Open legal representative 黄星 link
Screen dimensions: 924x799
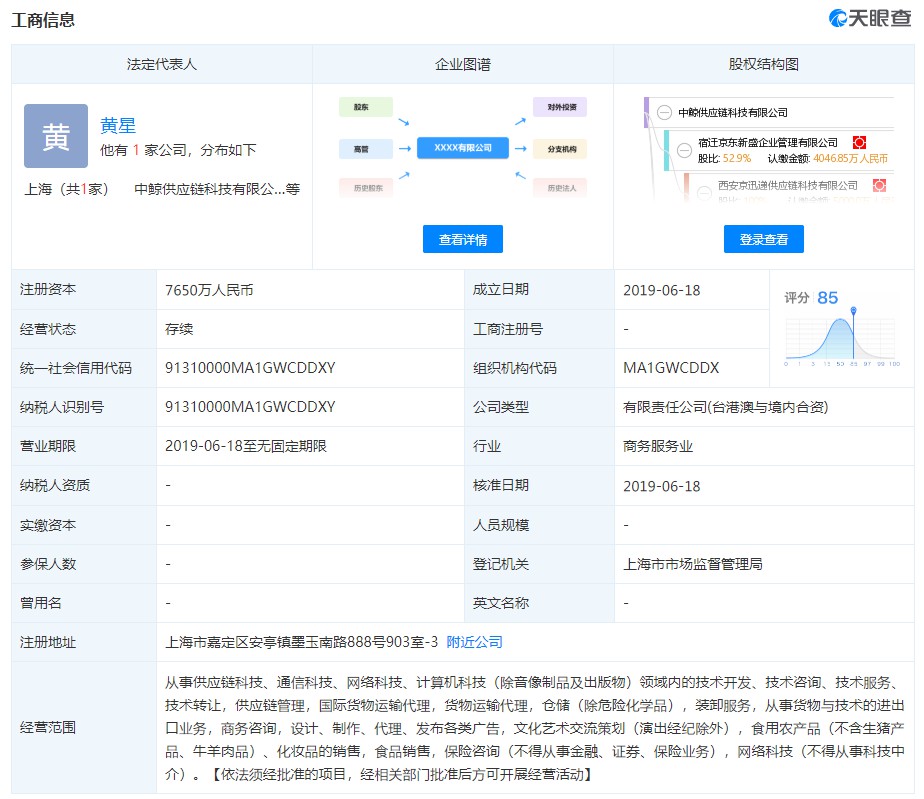pos(118,125)
